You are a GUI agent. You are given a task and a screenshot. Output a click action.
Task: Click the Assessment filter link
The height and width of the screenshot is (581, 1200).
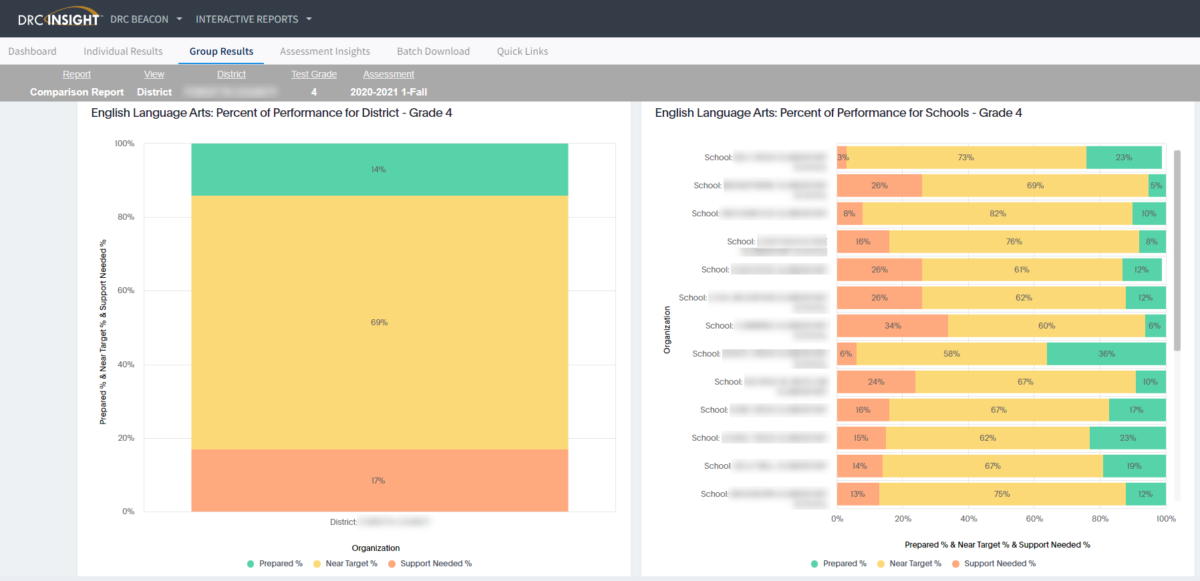388,73
